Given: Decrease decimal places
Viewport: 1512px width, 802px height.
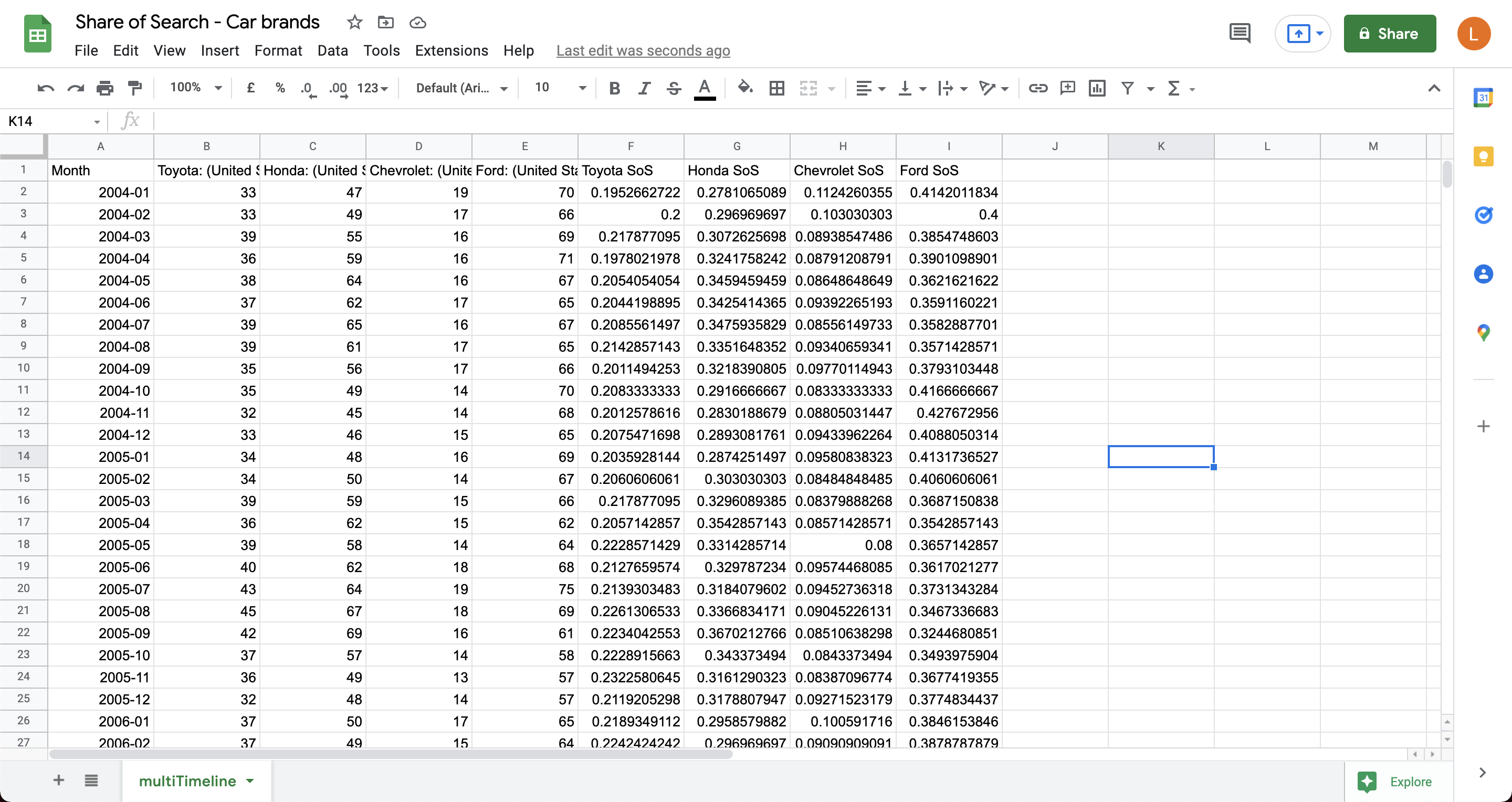Looking at the screenshot, I should tap(308, 89).
